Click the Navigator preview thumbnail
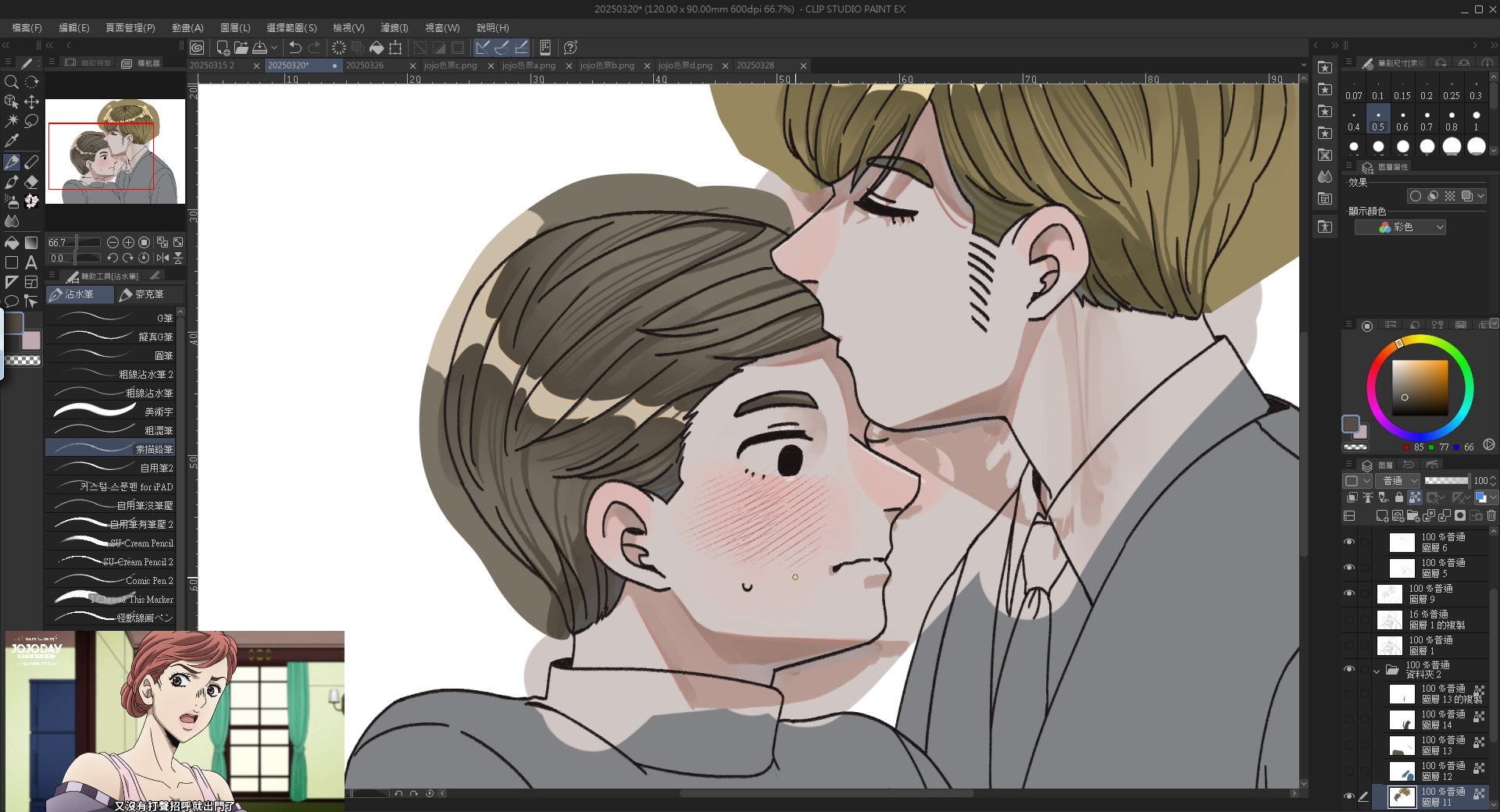Image resolution: width=1500 pixels, height=812 pixels. pos(115,151)
